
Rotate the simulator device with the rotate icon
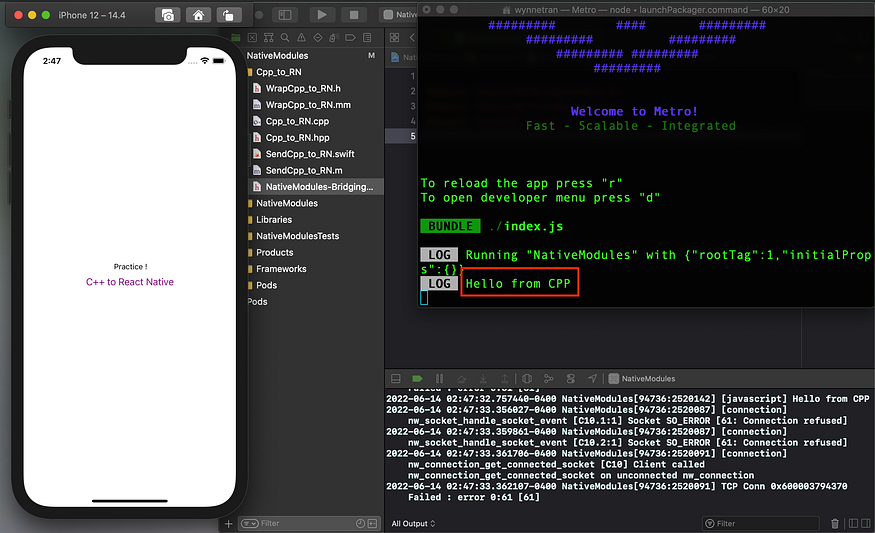228,15
